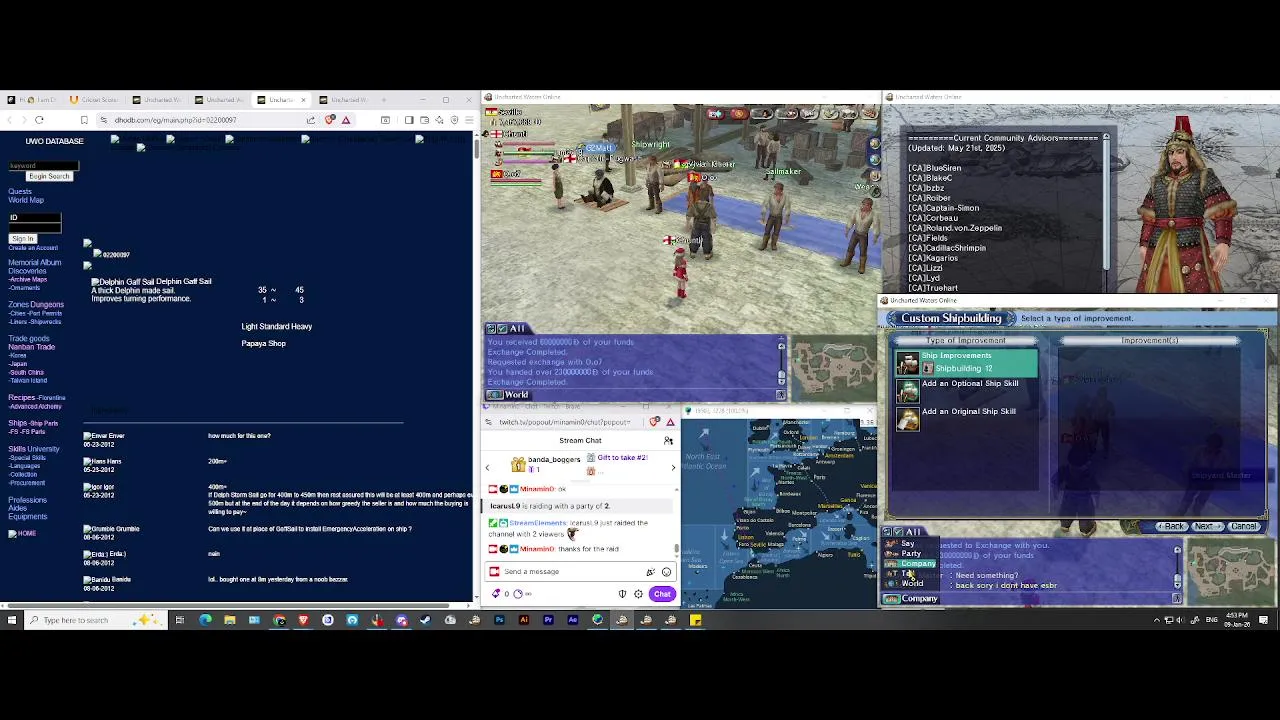Click Brave Shields lion icon in database browser

coord(330,120)
